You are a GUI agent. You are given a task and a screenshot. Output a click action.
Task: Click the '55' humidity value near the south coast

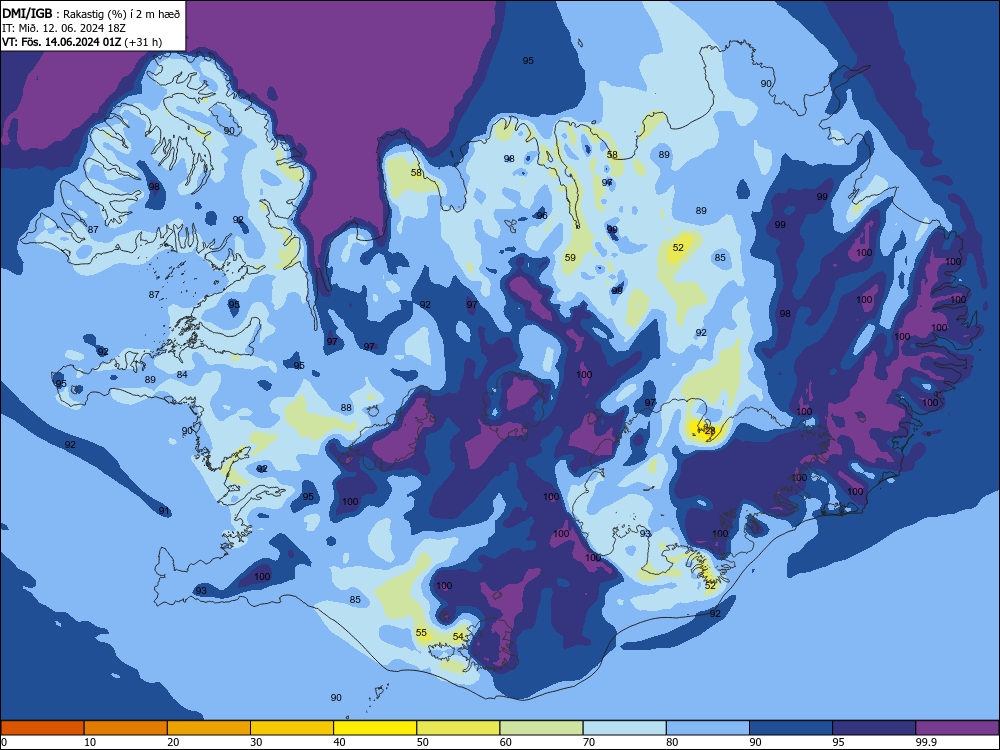[x=421, y=633]
